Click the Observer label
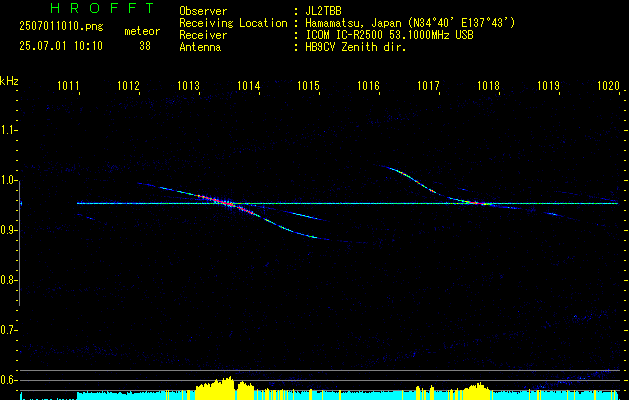This screenshot has width=629, height=400. coord(203,11)
